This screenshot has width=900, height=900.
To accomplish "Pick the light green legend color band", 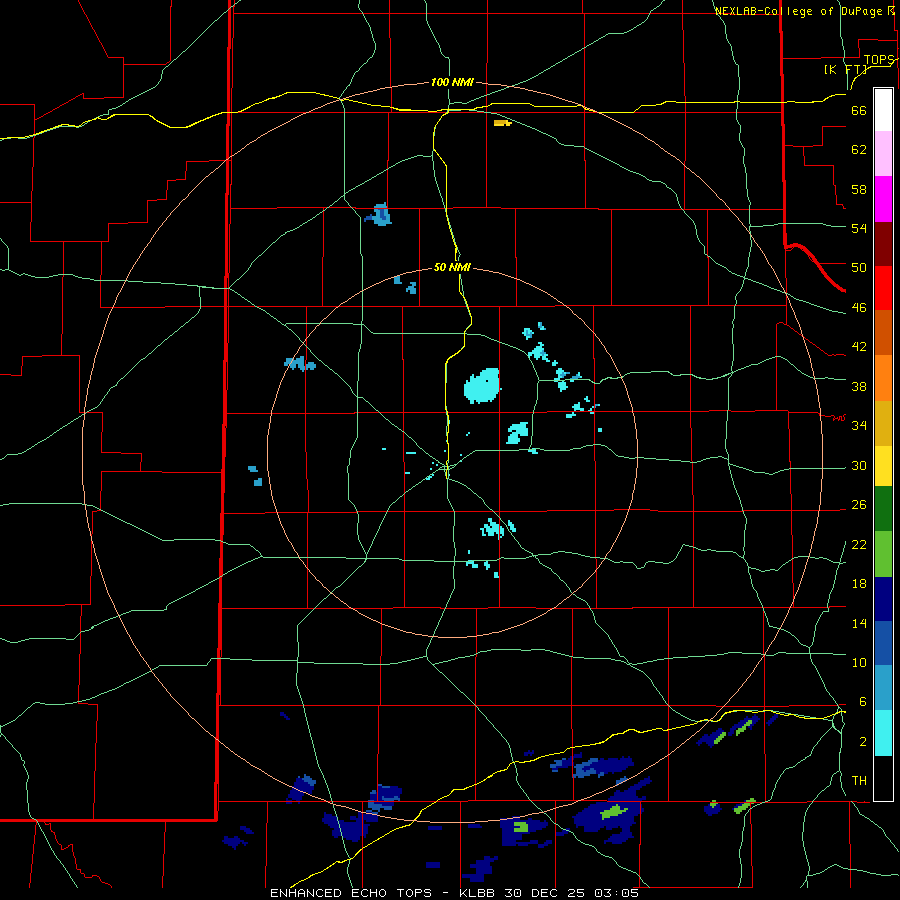I will (x=883, y=554).
